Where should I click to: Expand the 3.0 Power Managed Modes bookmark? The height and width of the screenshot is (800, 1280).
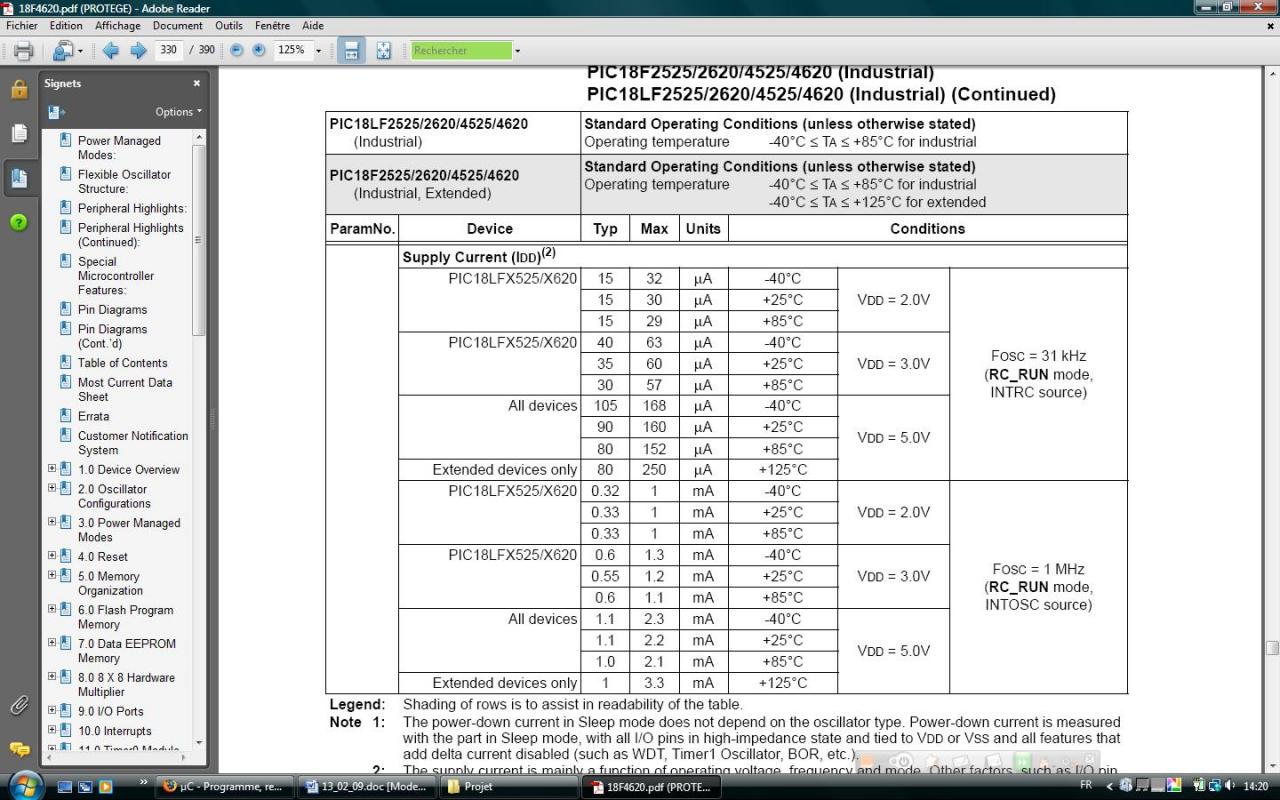point(52,522)
